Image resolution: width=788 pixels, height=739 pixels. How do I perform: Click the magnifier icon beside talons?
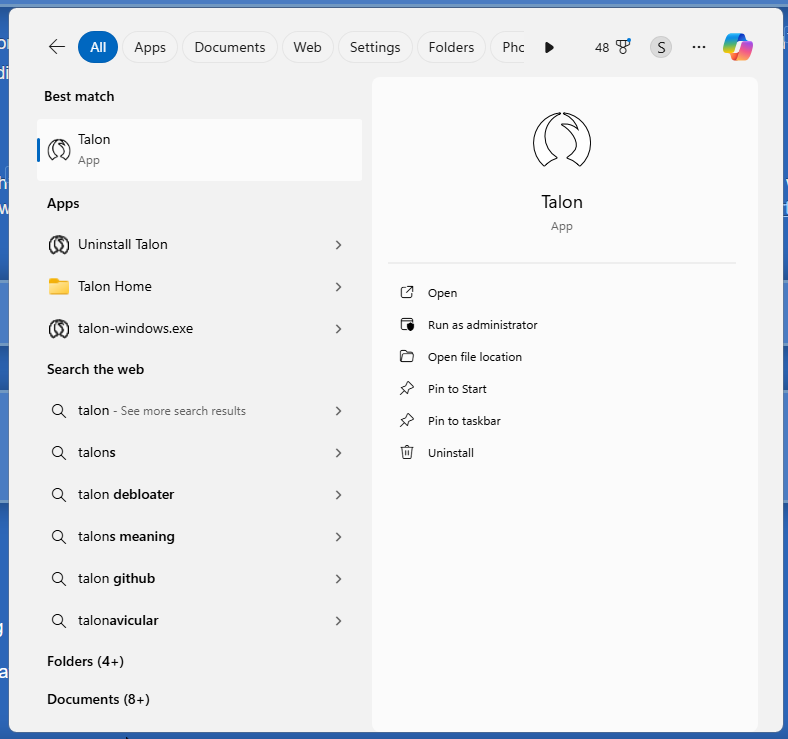pos(59,453)
